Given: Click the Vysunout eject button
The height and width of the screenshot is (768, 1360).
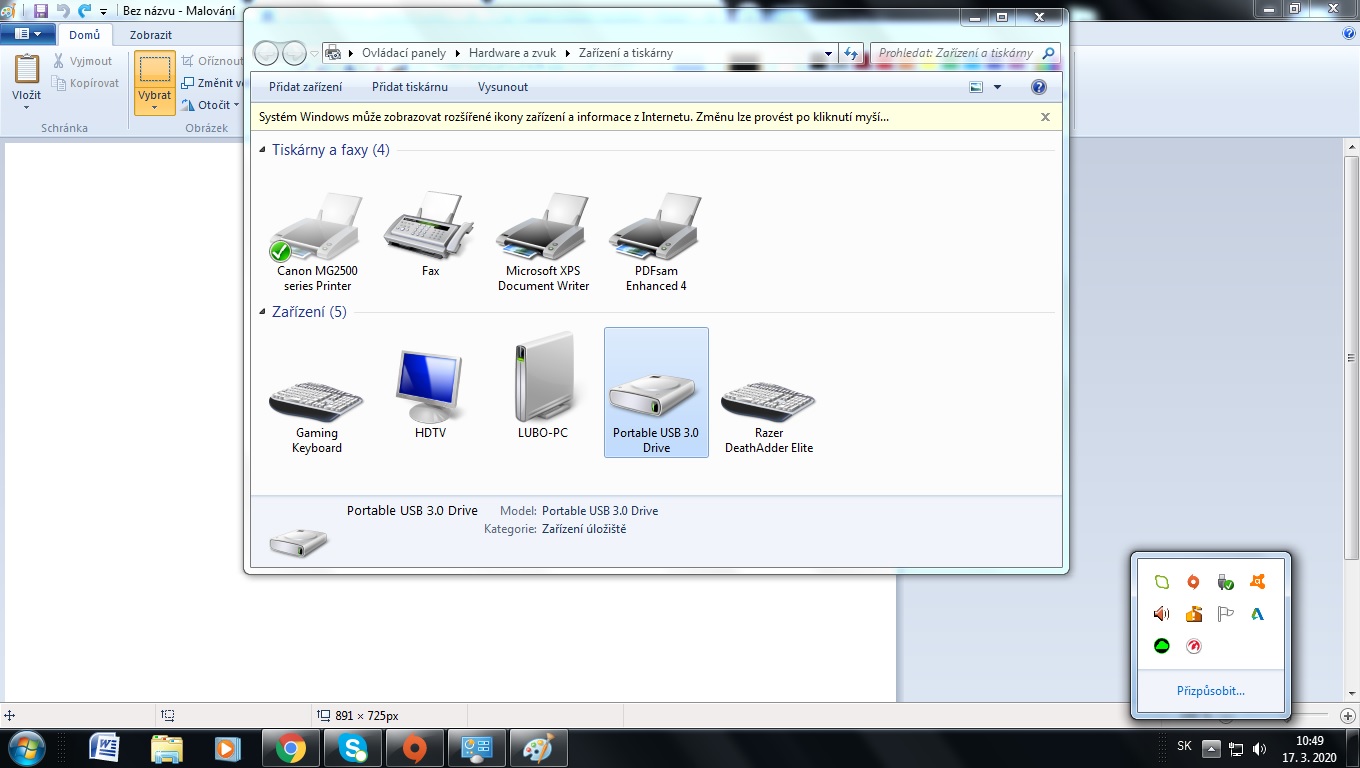Looking at the screenshot, I should (x=503, y=87).
